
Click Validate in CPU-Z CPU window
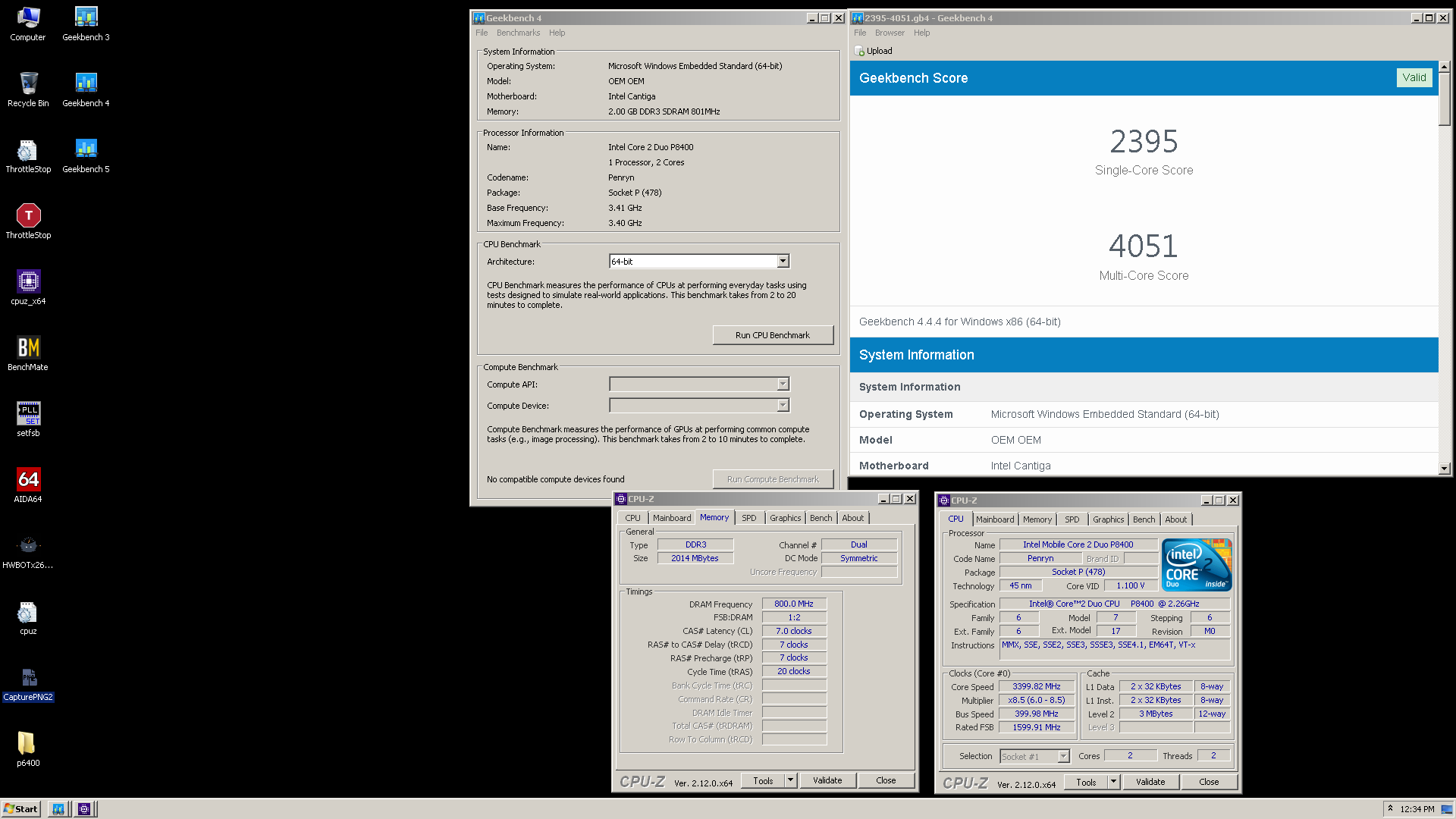click(1150, 782)
